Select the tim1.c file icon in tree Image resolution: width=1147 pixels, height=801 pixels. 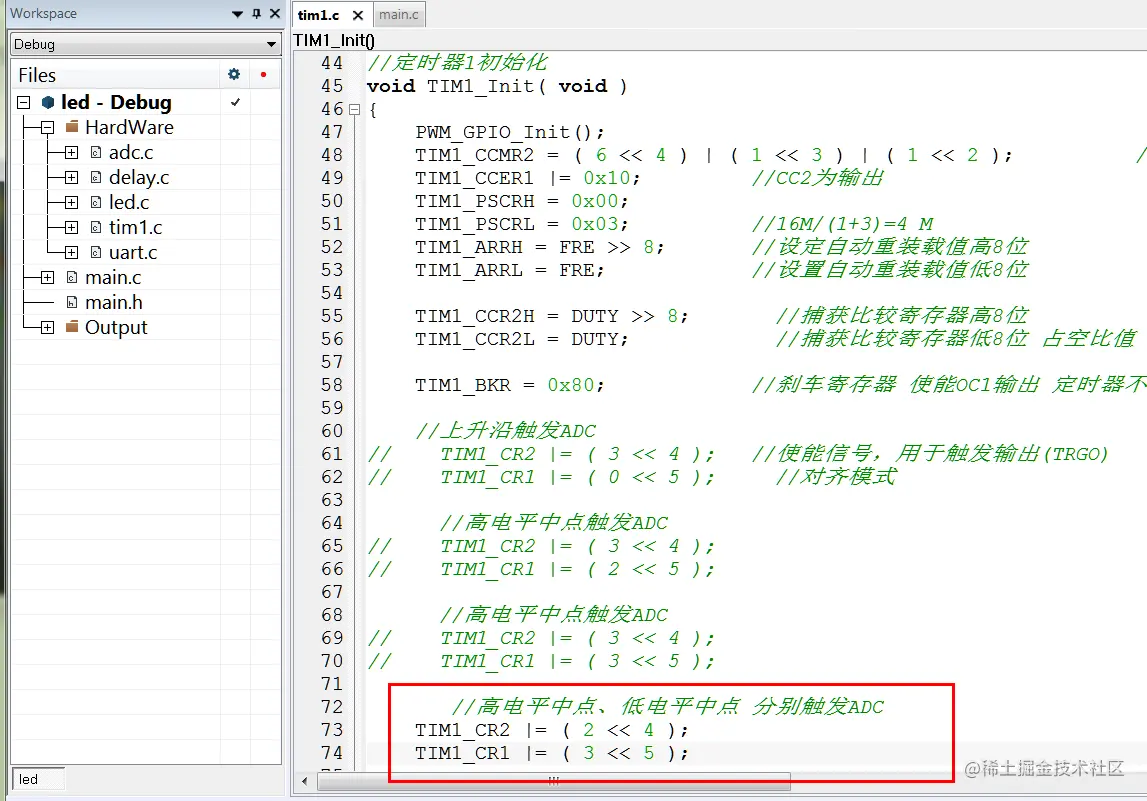pyautogui.click(x=96, y=227)
